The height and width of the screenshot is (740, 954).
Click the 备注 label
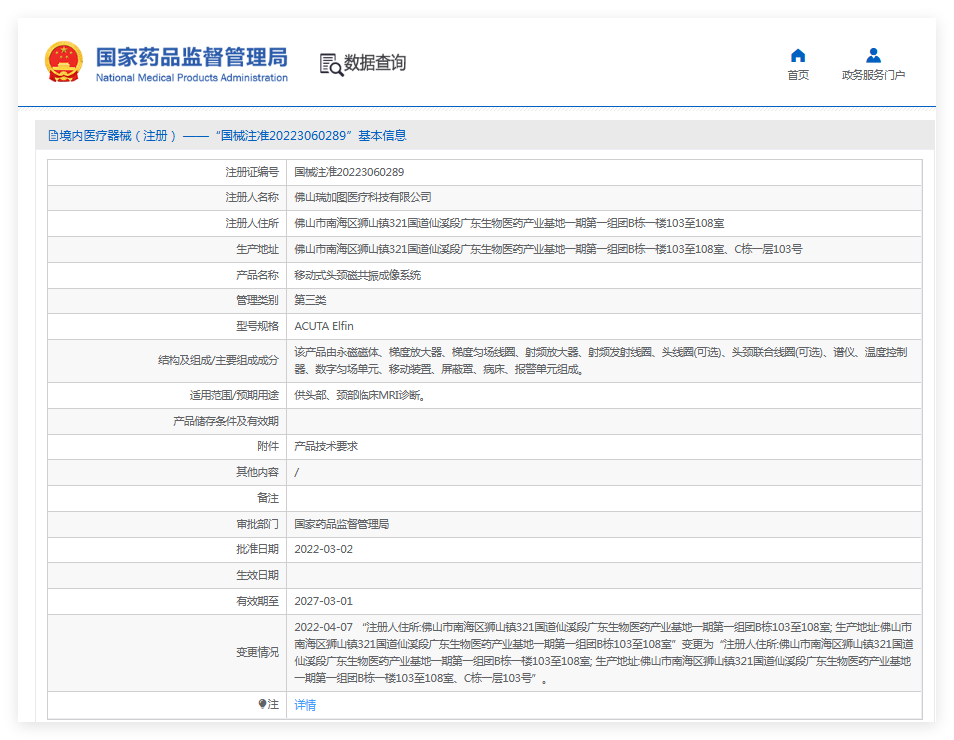[268, 498]
